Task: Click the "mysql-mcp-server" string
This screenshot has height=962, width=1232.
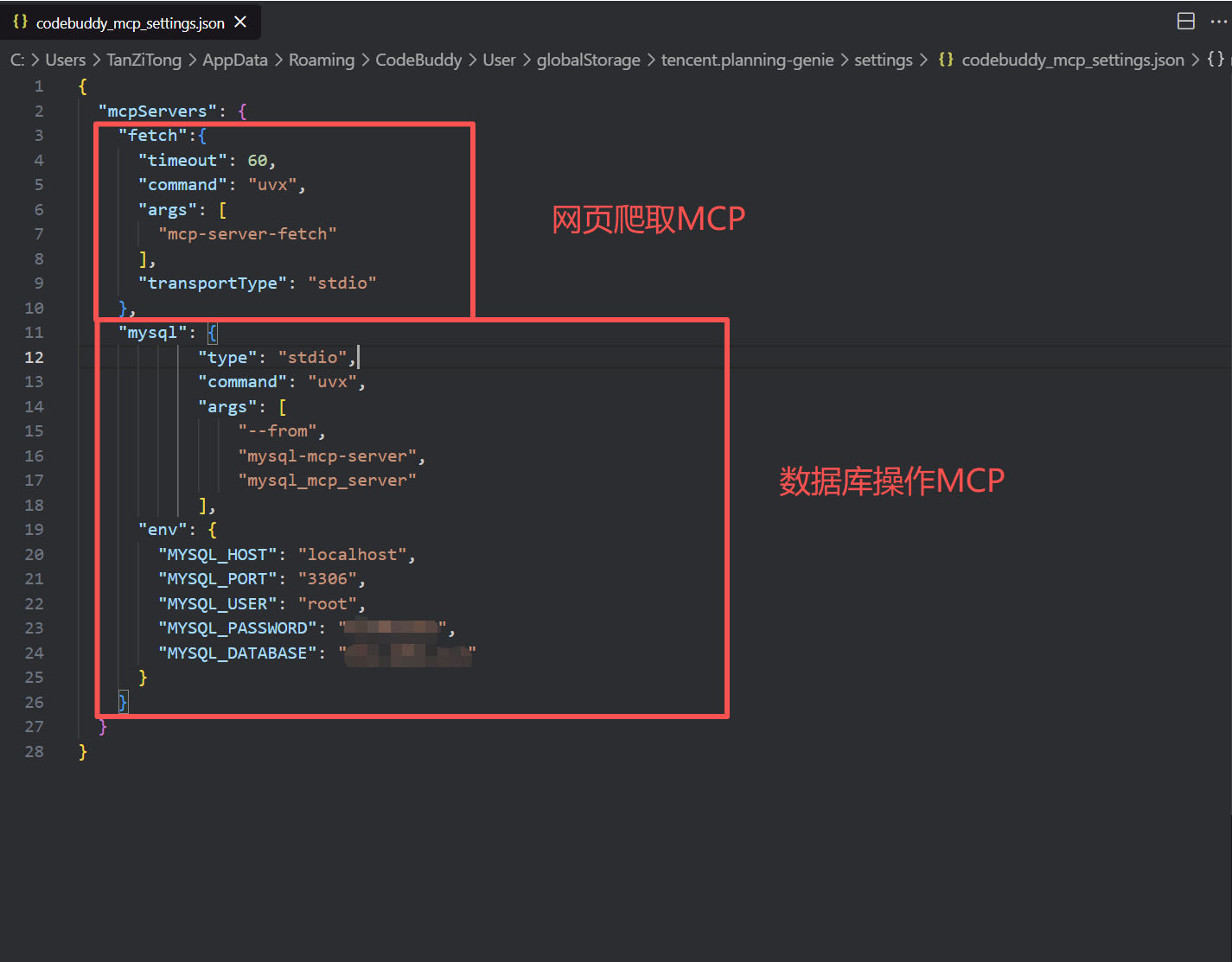Action: coord(328,456)
